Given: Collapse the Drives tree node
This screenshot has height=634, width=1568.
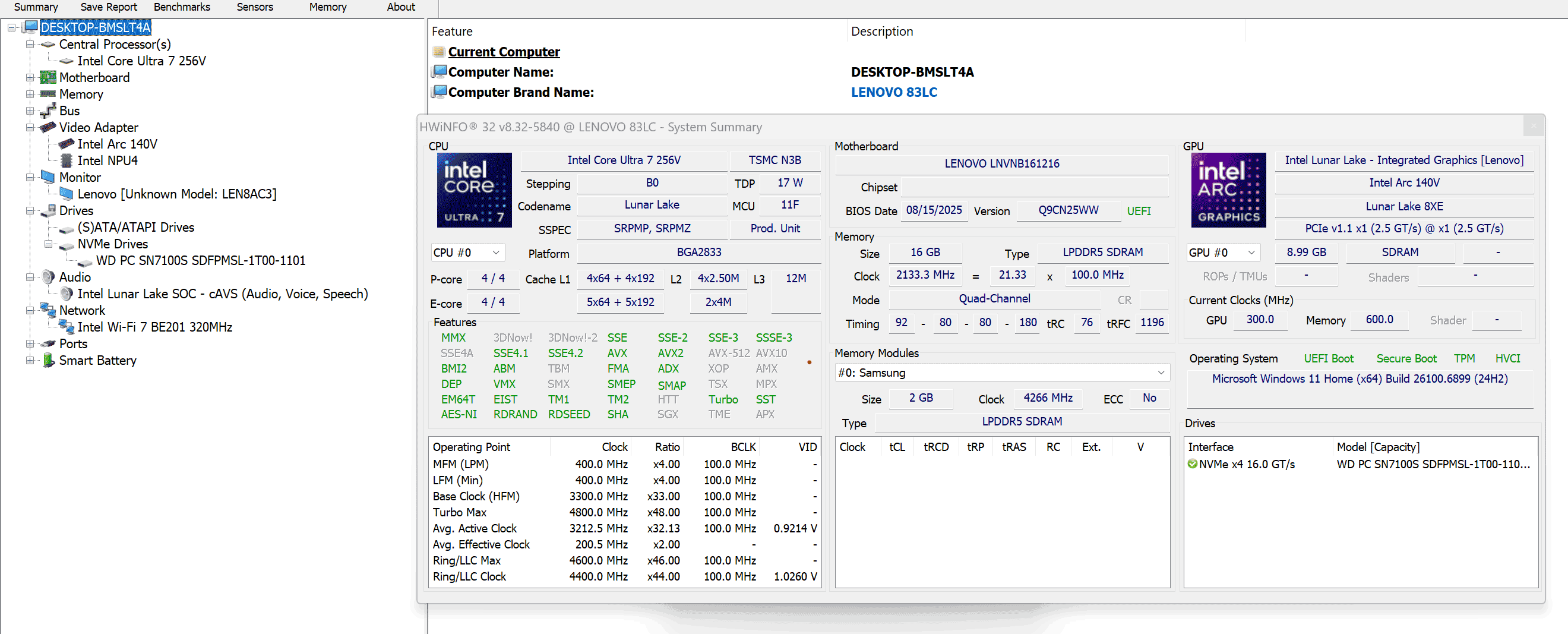Looking at the screenshot, I should coord(30,211).
